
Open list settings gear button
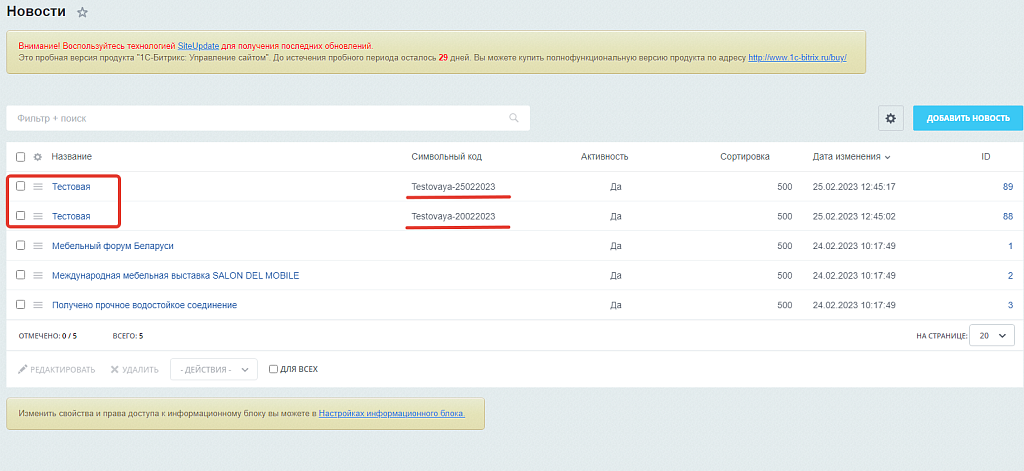click(891, 118)
